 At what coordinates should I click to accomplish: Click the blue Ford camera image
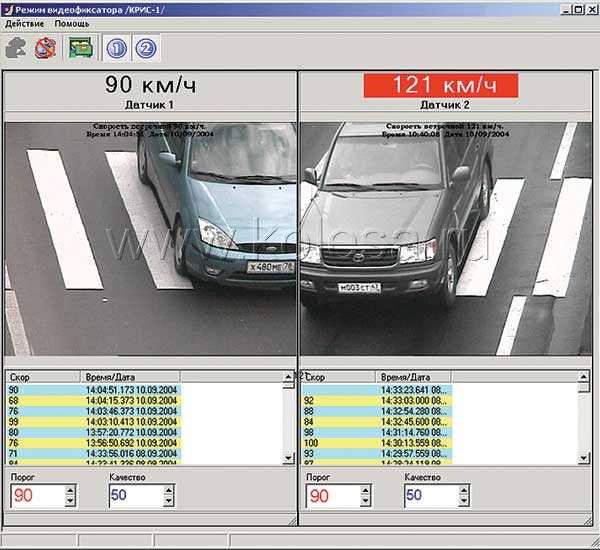(x=150, y=240)
